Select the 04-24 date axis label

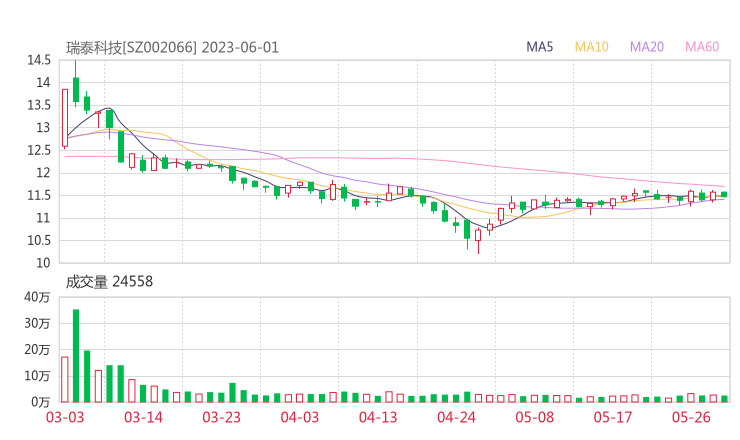(456, 417)
